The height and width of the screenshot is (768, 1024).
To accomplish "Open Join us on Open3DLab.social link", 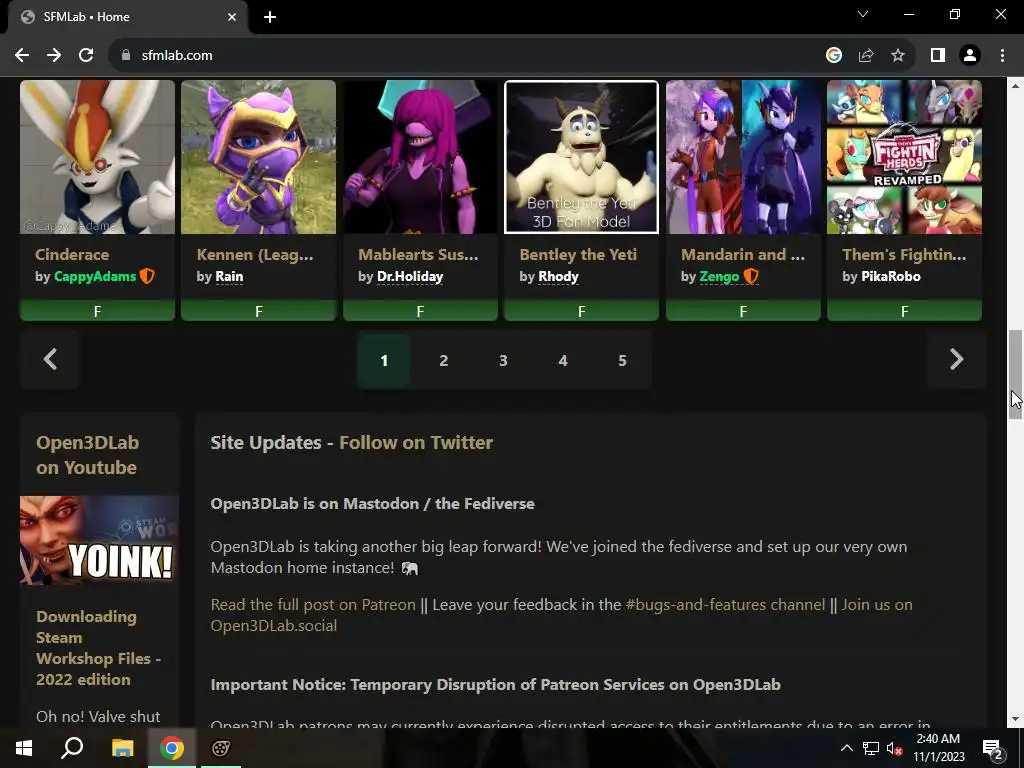I will pyautogui.click(x=562, y=615).
